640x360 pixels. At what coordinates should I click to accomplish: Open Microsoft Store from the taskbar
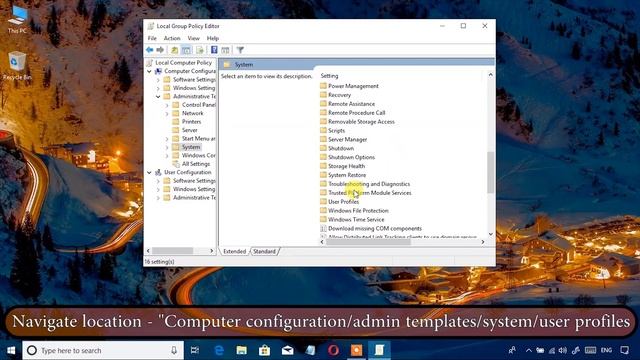pos(264,350)
